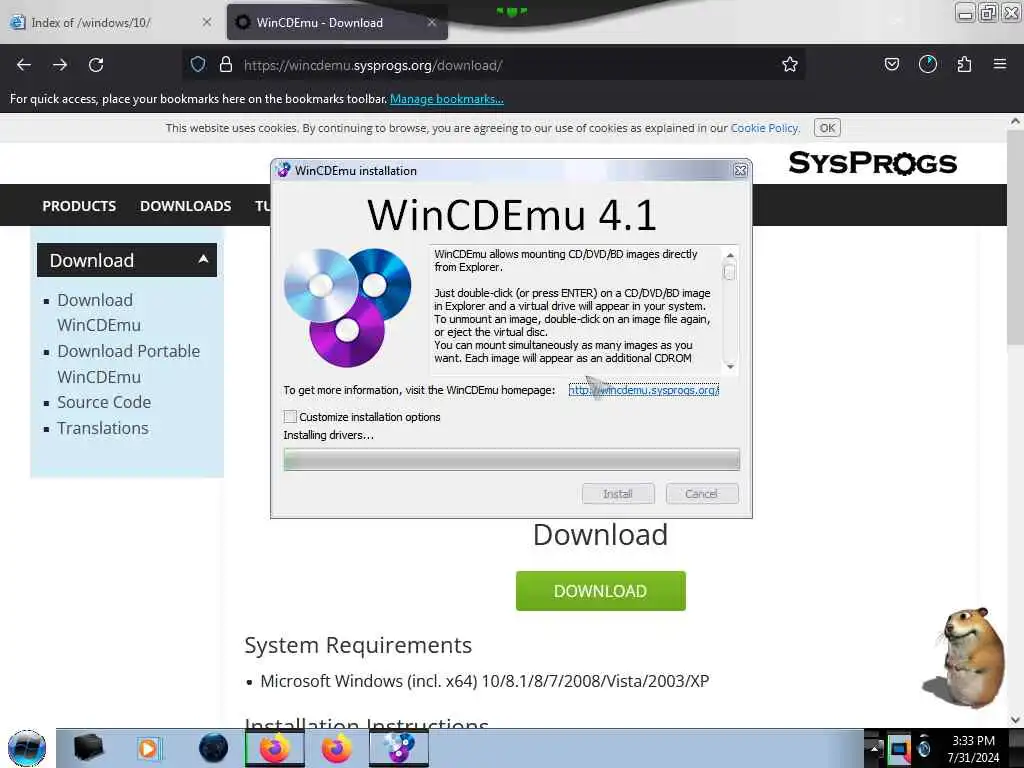Image resolution: width=1024 pixels, height=768 pixels.
Task: Select the second Firefox taskbar icon
Action: click(336, 748)
